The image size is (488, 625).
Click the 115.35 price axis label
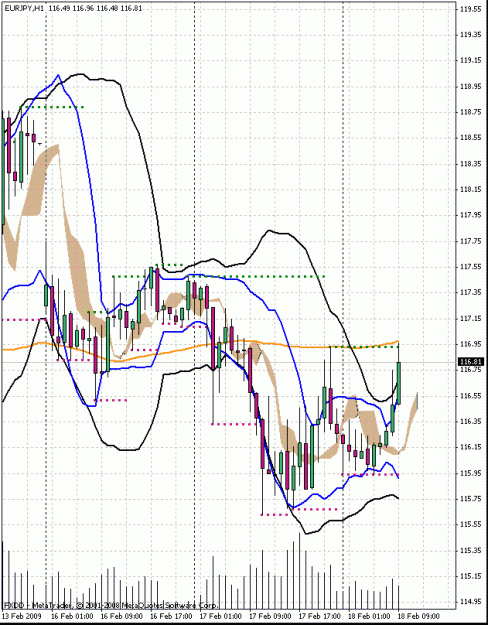click(x=470, y=550)
